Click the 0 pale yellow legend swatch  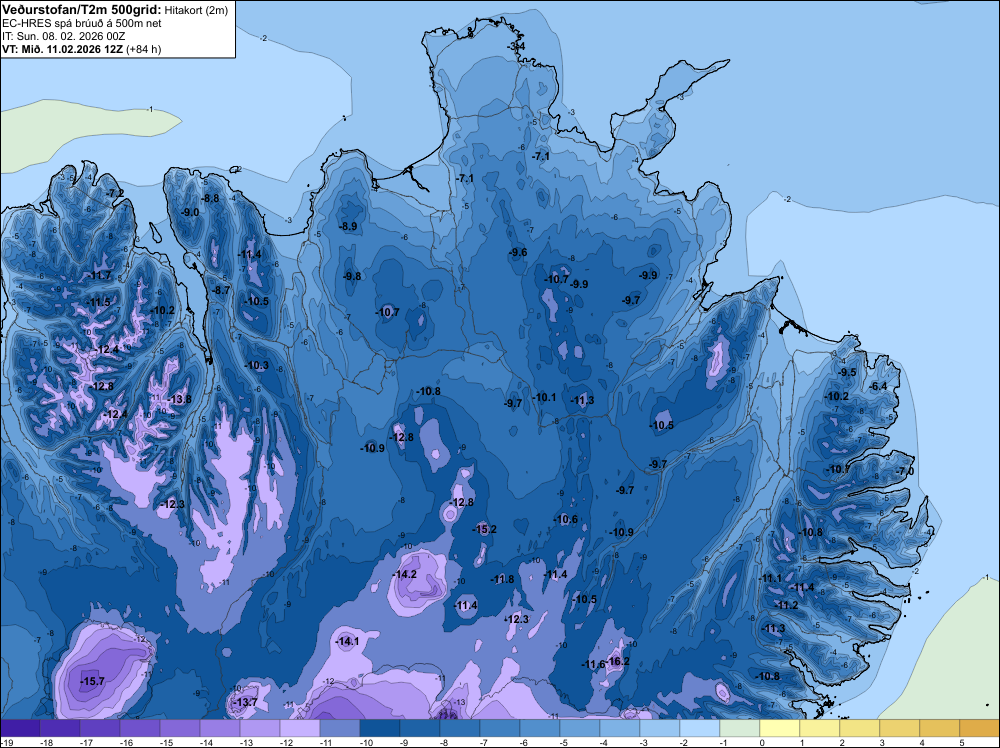[780, 728]
